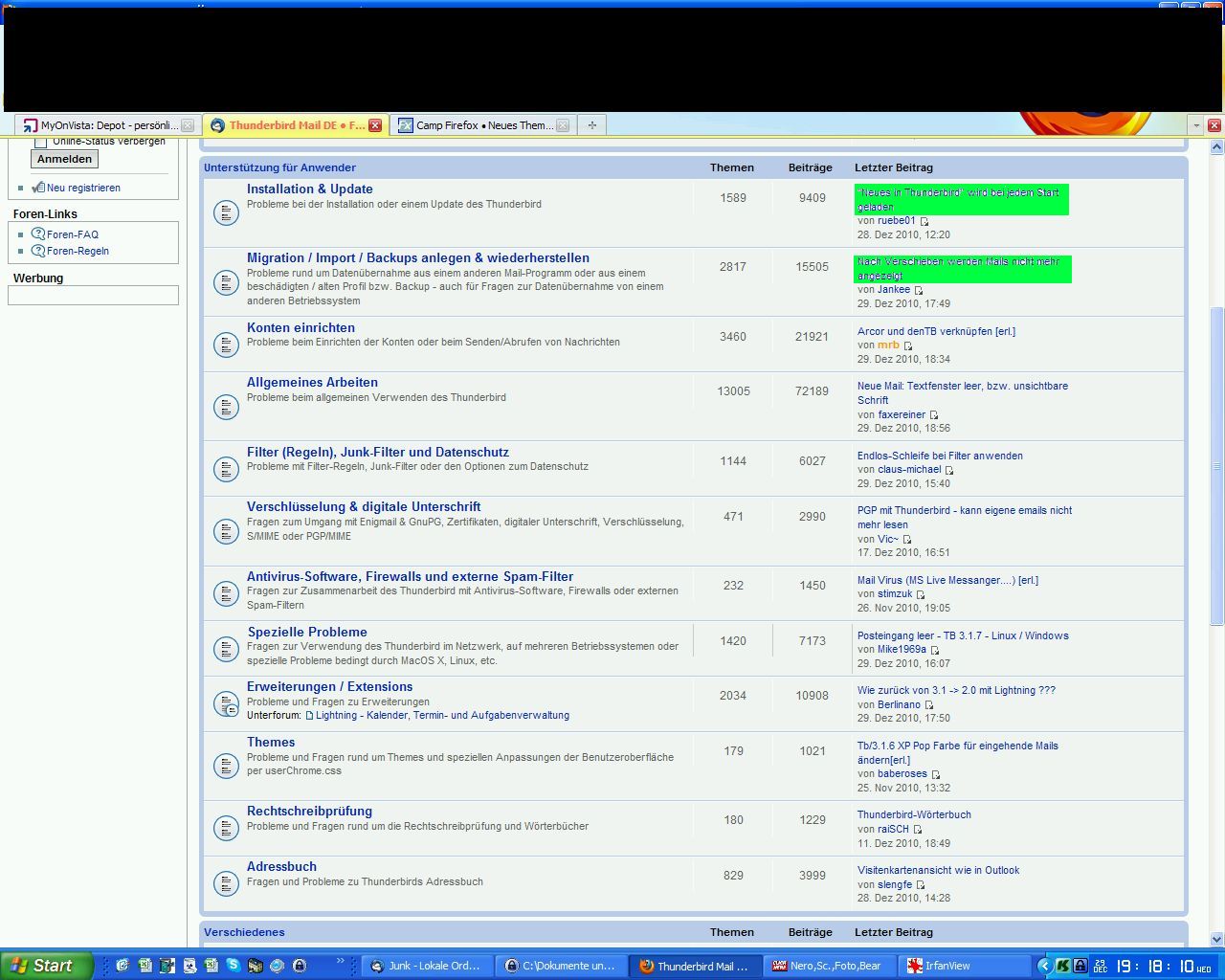The image size is (1225, 980).
Task: Expand hidden system tray icons arrow
Action: (1045, 966)
